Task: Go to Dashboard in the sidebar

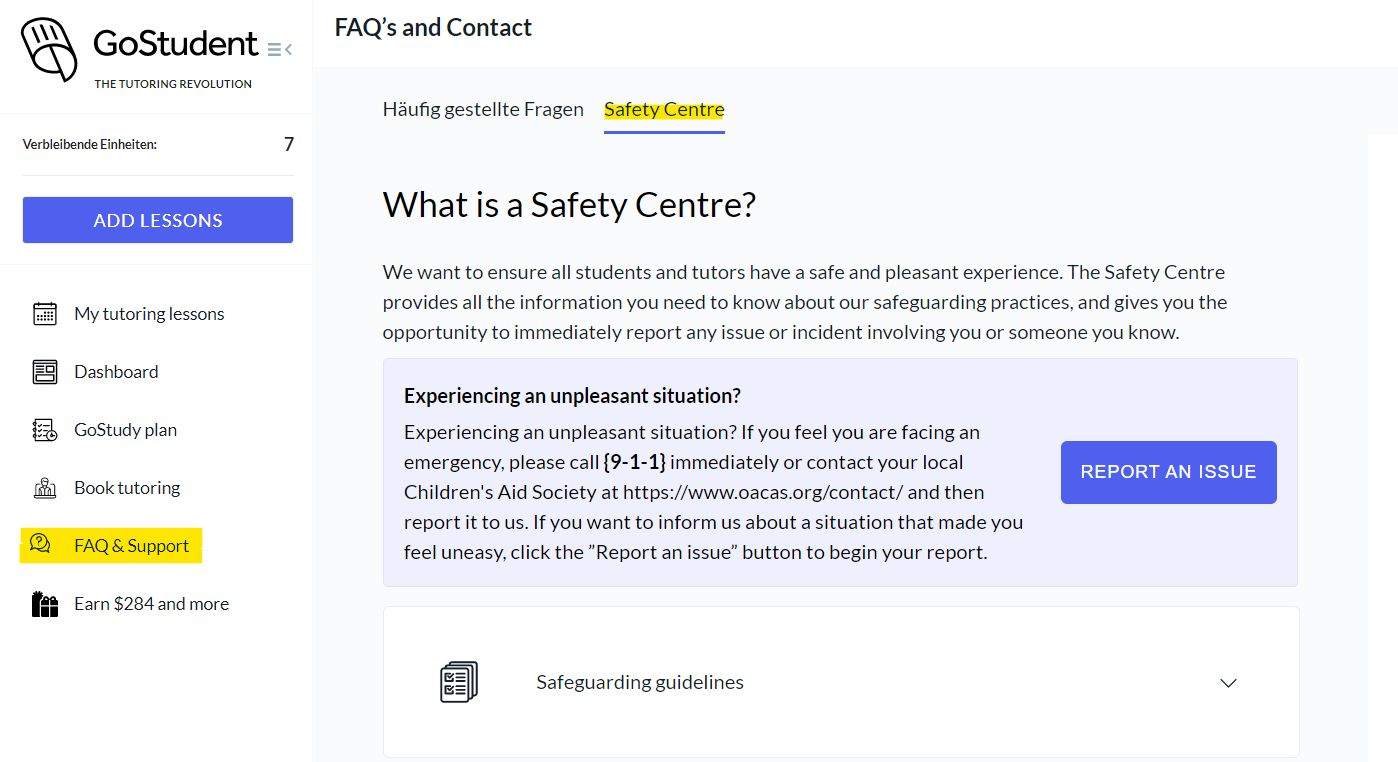Action: click(116, 372)
